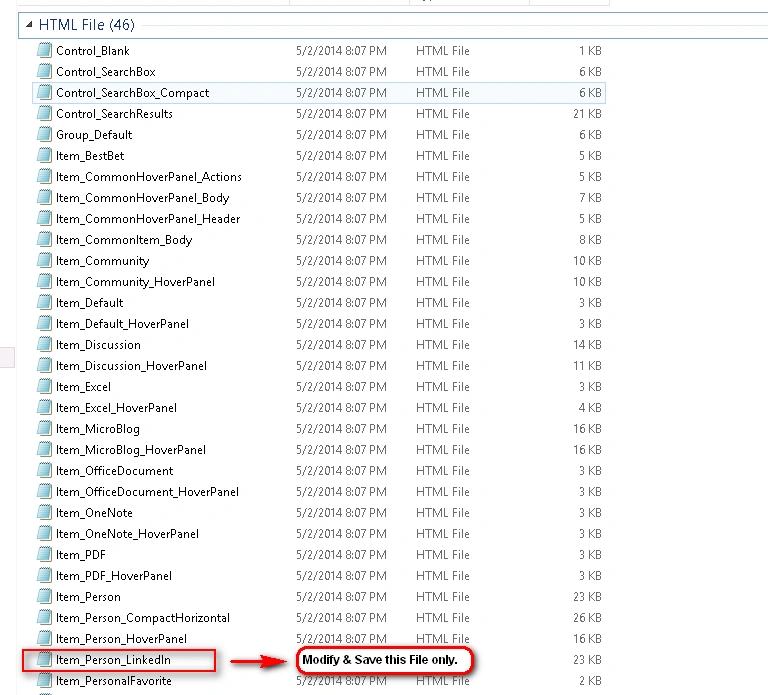Click the HTML File (46) group header text
768x695 pixels.
(87, 24)
